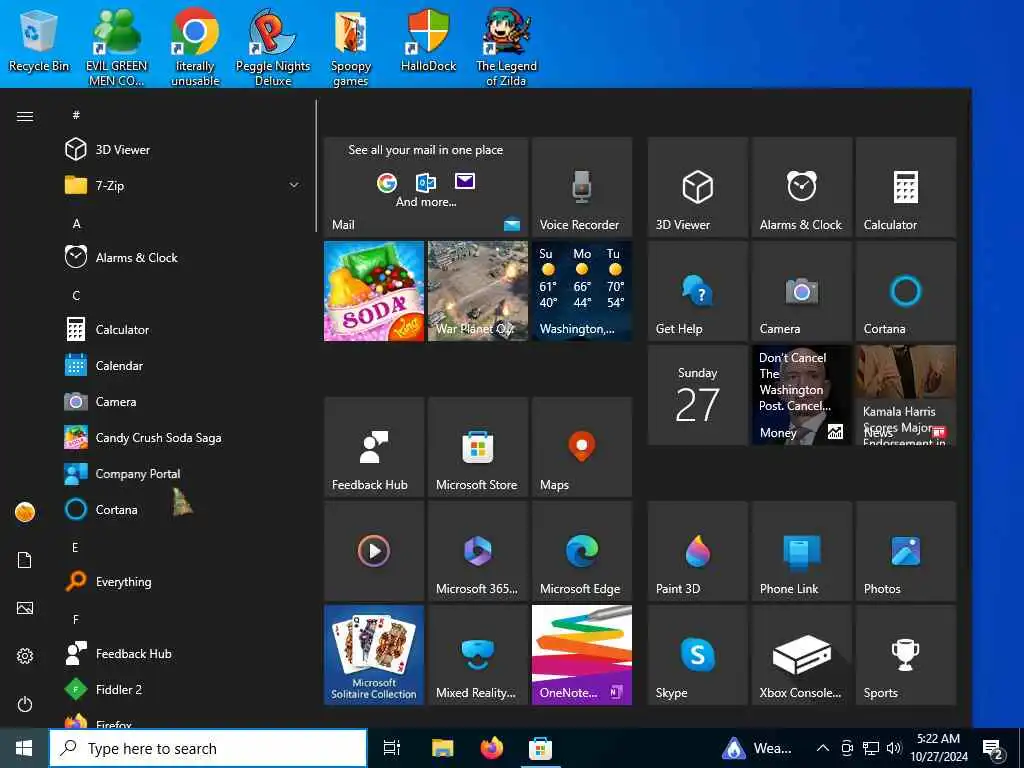1024x768 pixels.
Task: Open the OneNote tile
Action: pyautogui.click(x=582, y=654)
